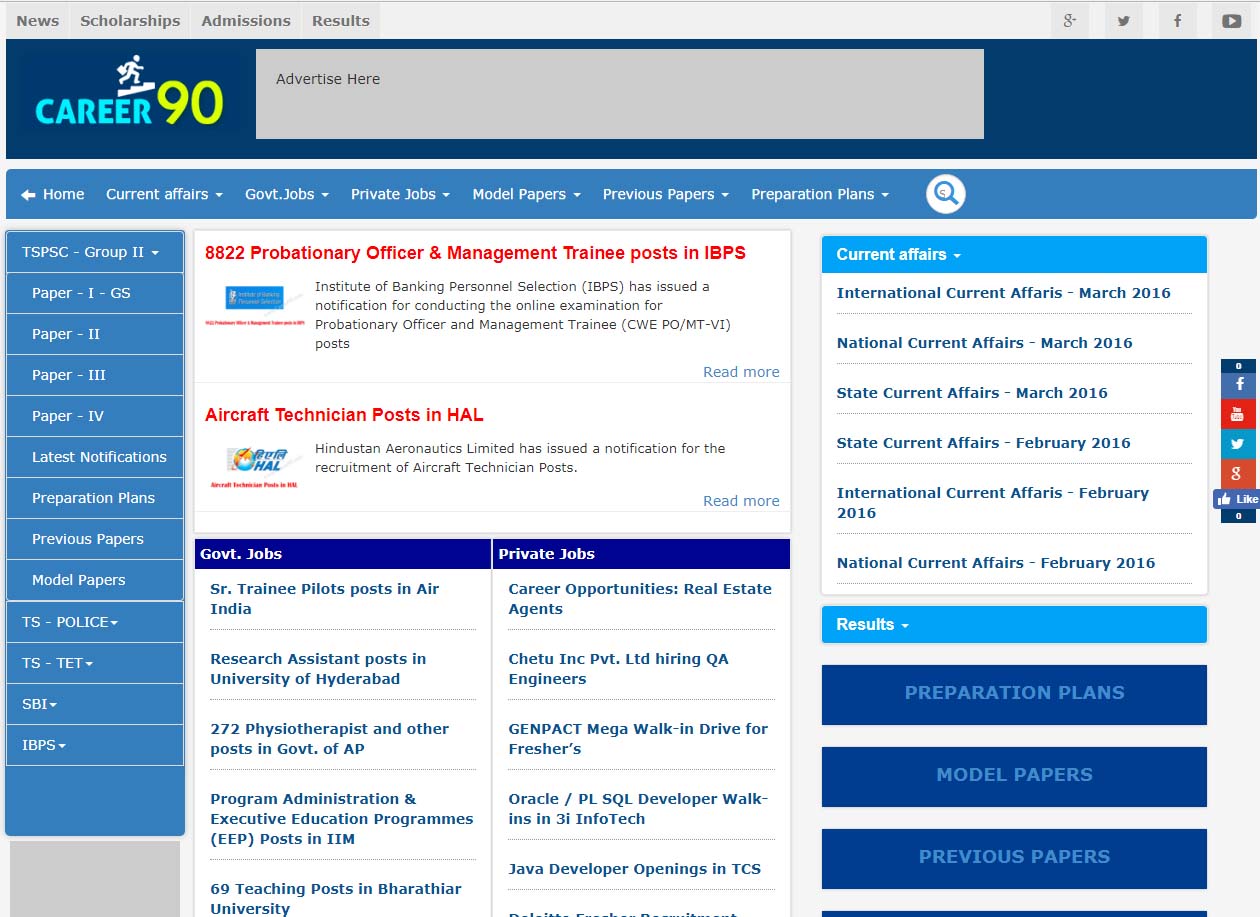1260x917 pixels.
Task: Click the Career 90 logo
Action: 129,93
